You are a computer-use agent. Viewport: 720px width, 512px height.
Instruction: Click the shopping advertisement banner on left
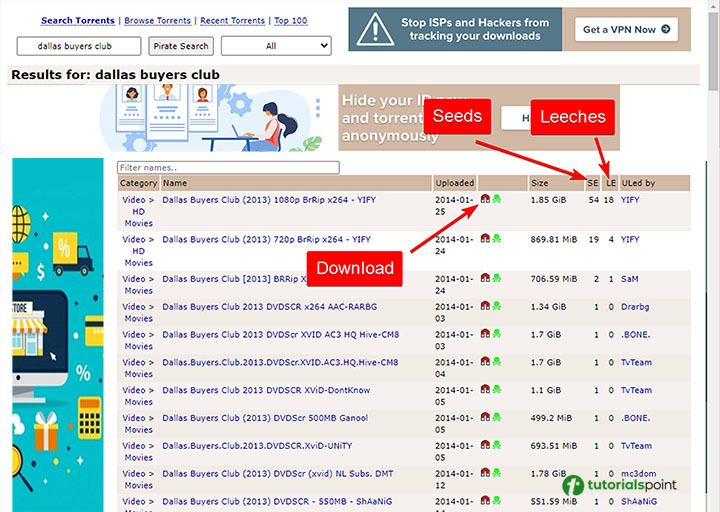(x=58, y=335)
